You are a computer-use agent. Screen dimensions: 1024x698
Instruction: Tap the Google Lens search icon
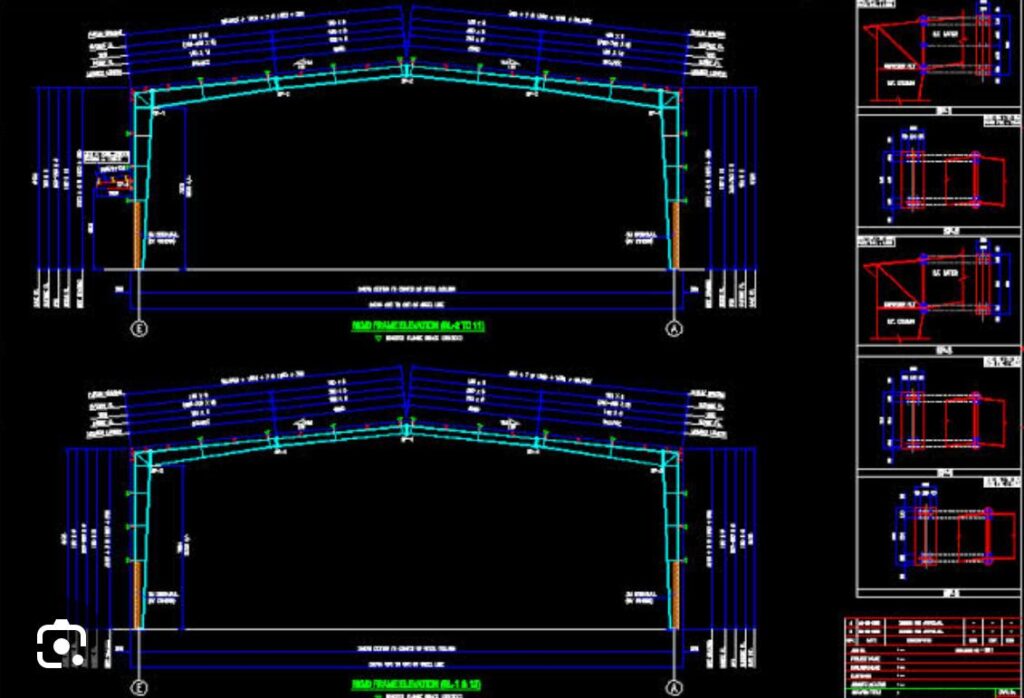(x=61, y=644)
